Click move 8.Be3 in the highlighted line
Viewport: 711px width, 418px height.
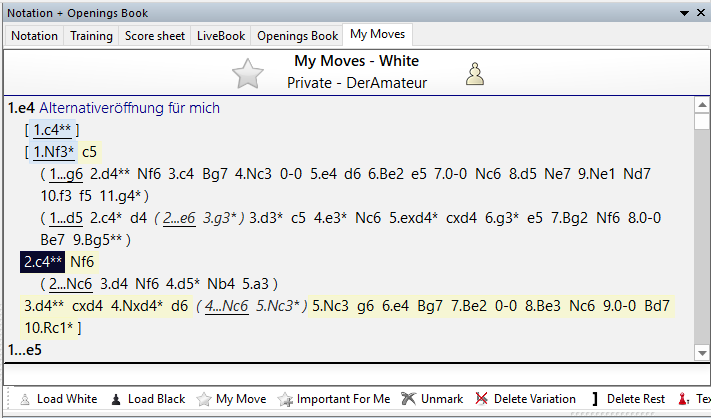pyautogui.click(x=543, y=306)
